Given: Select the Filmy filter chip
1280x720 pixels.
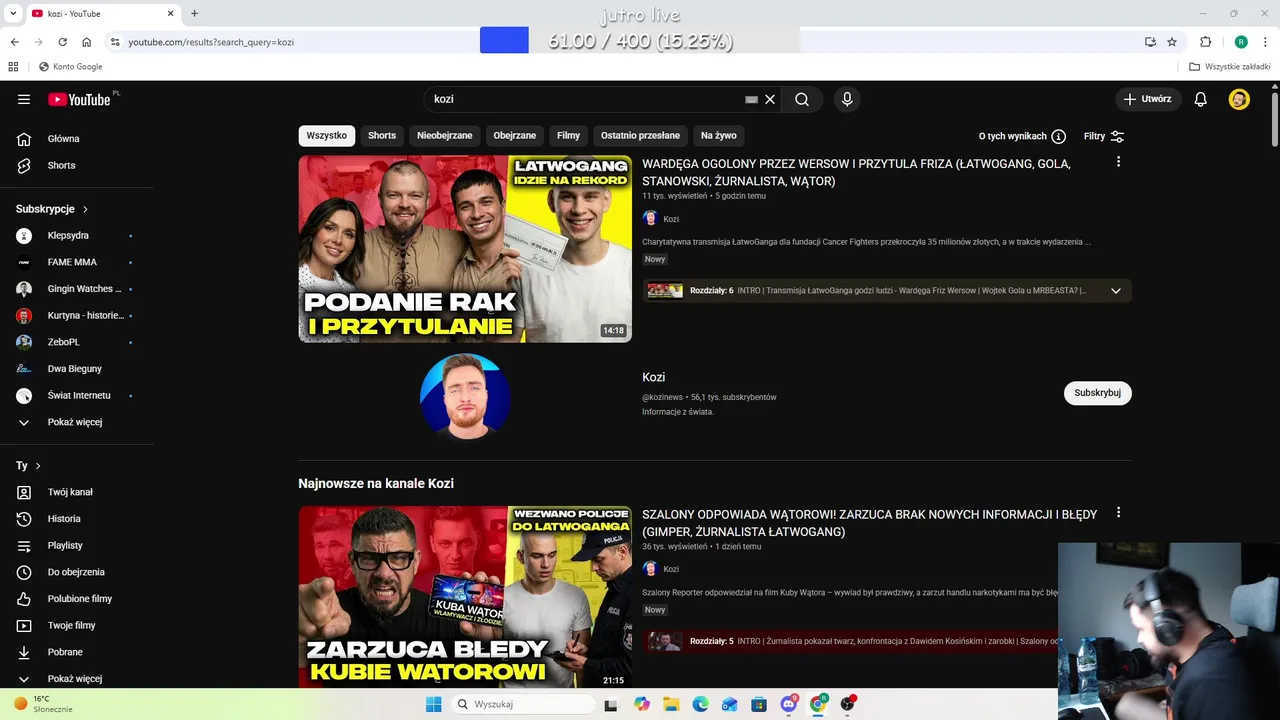Looking at the screenshot, I should tap(569, 136).
